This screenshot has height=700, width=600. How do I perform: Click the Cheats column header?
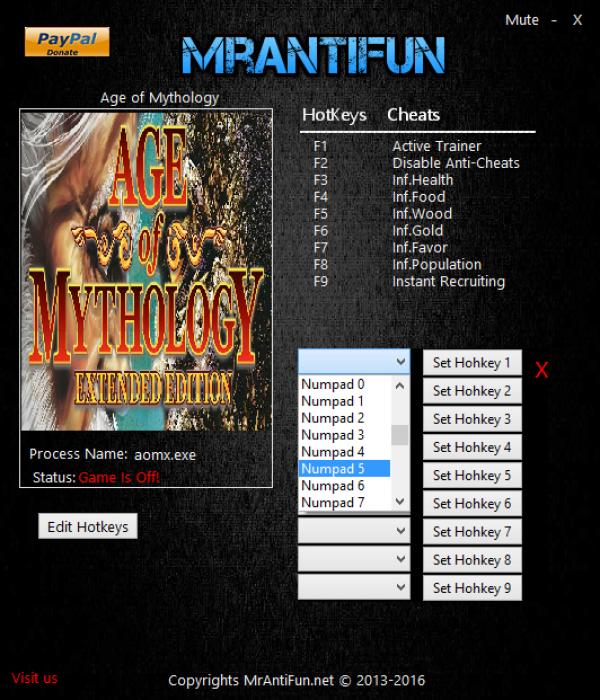point(413,115)
